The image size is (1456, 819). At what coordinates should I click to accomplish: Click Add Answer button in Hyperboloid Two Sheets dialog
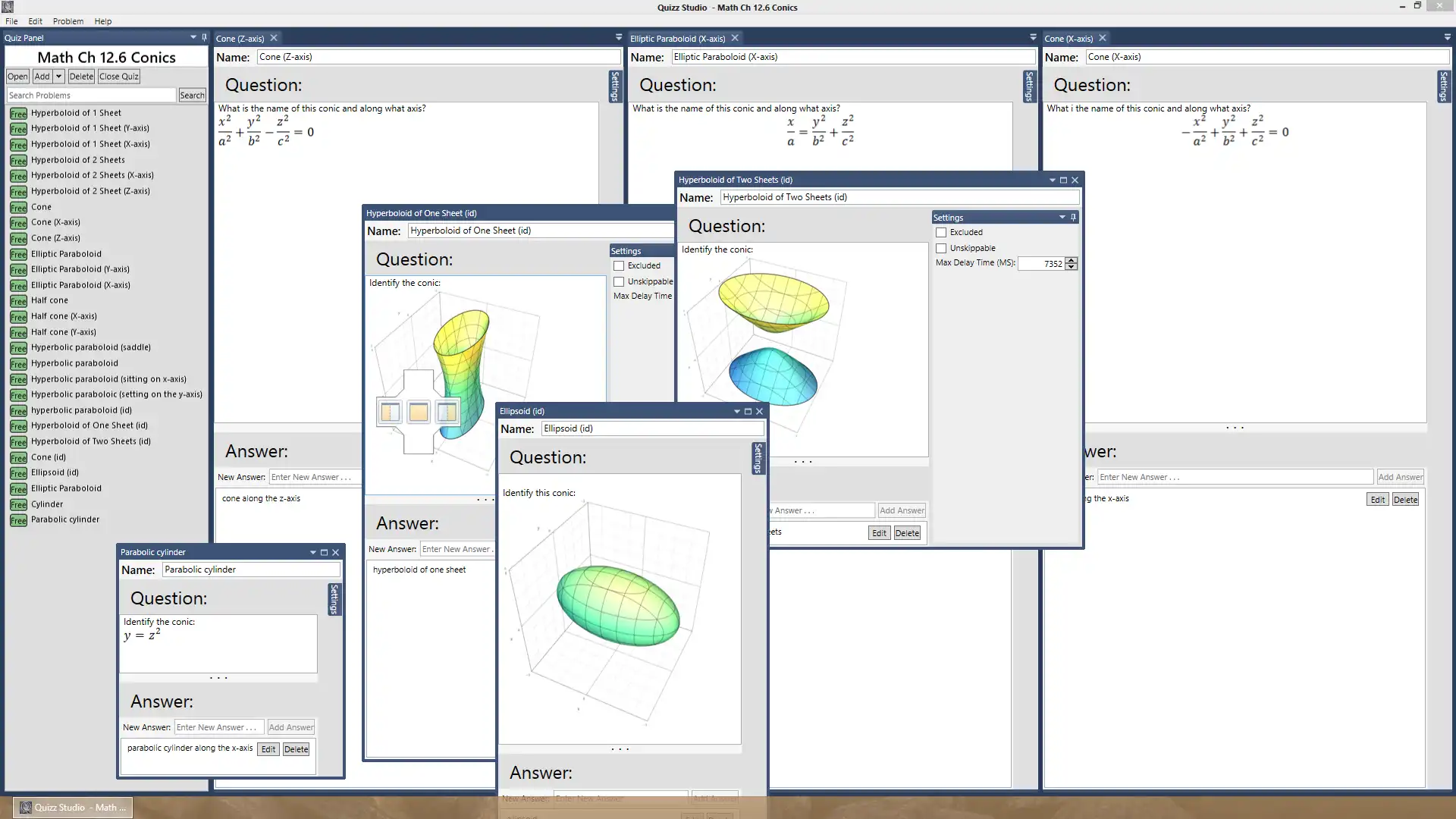[902, 510]
